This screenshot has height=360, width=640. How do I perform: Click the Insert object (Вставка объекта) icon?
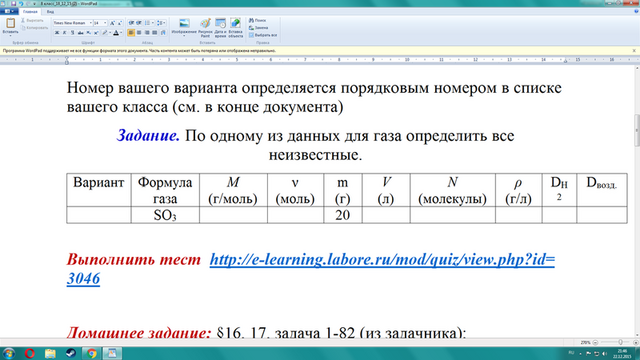[236, 28]
